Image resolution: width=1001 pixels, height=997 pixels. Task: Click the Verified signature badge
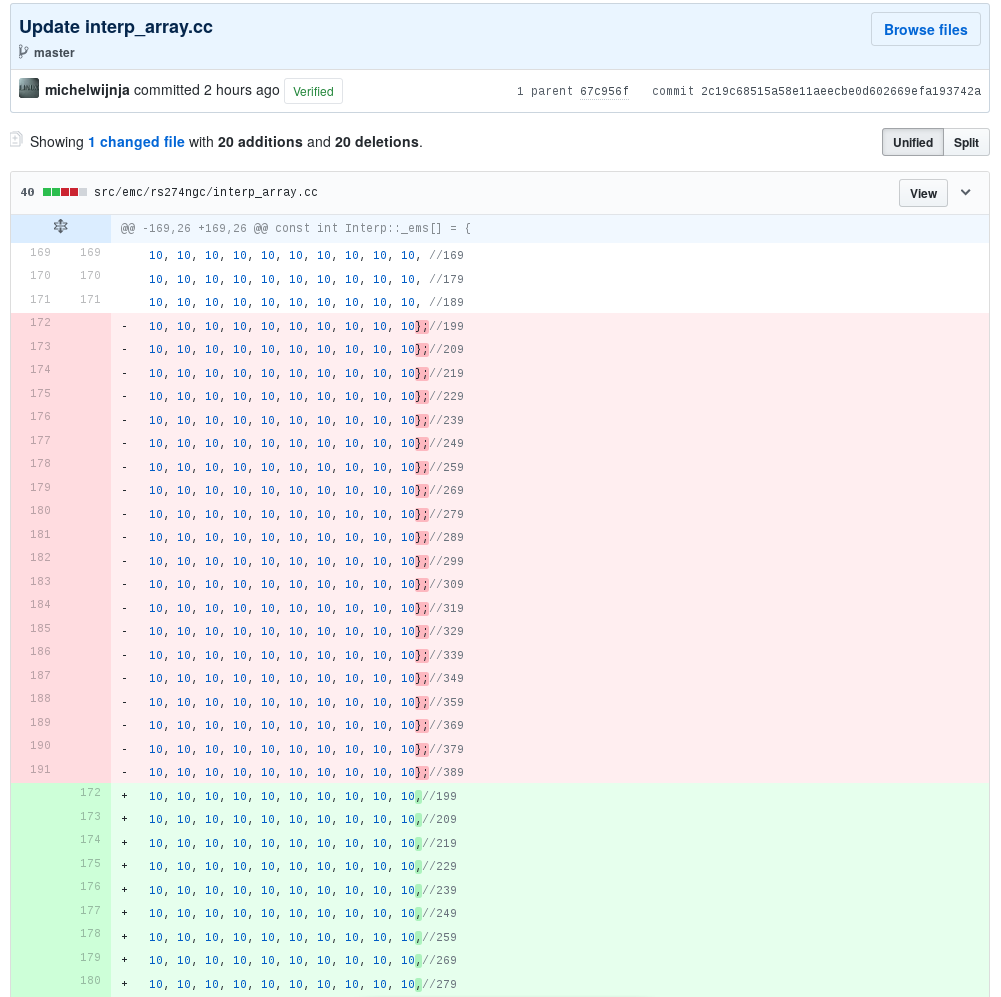click(x=313, y=91)
